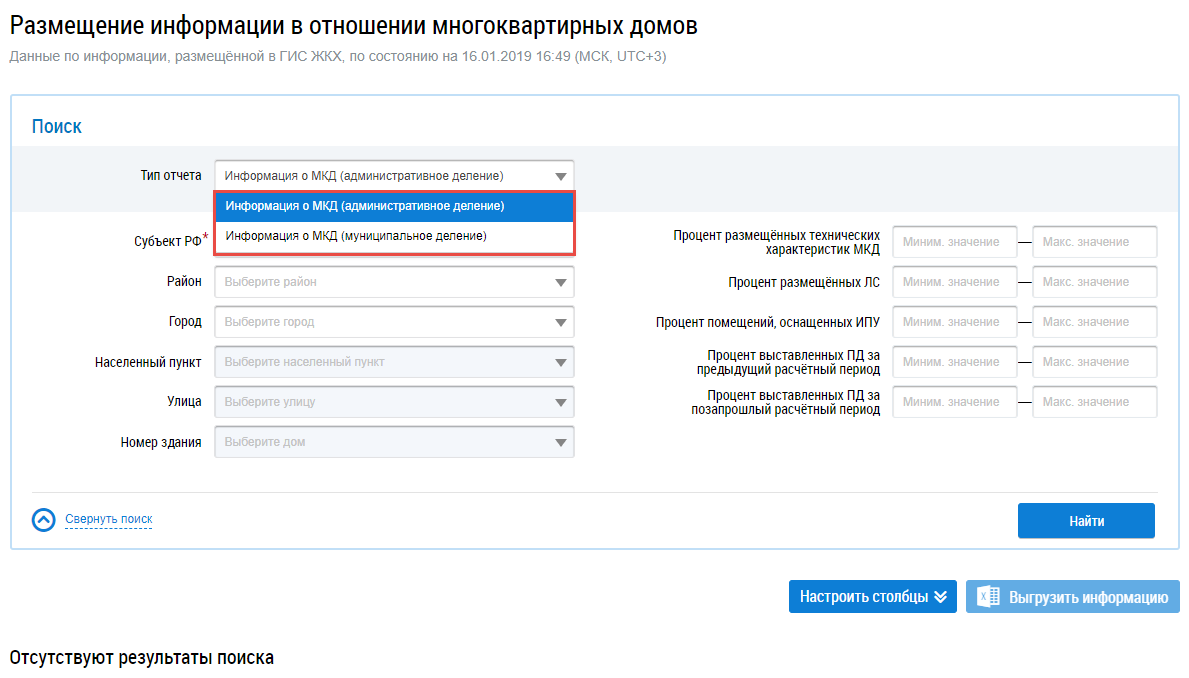Open the Населенный пункт dropdown
Image resolution: width=1189 pixels, height=678 pixels.
coord(561,362)
